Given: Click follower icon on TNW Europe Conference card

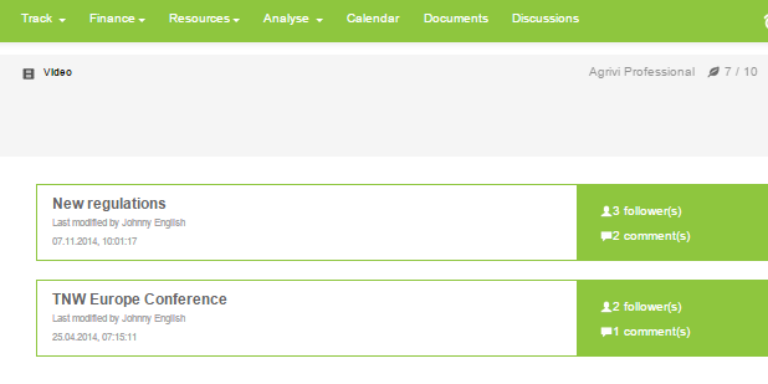Looking at the screenshot, I should click(x=606, y=307).
